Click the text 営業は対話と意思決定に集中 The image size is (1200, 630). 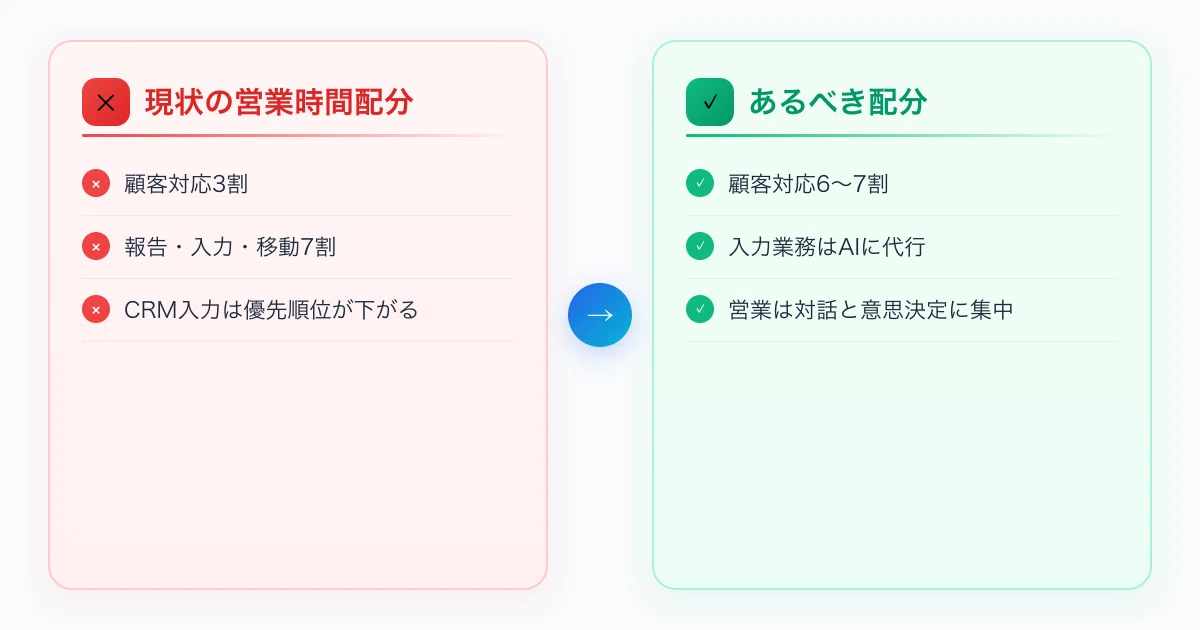click(871, 310)
